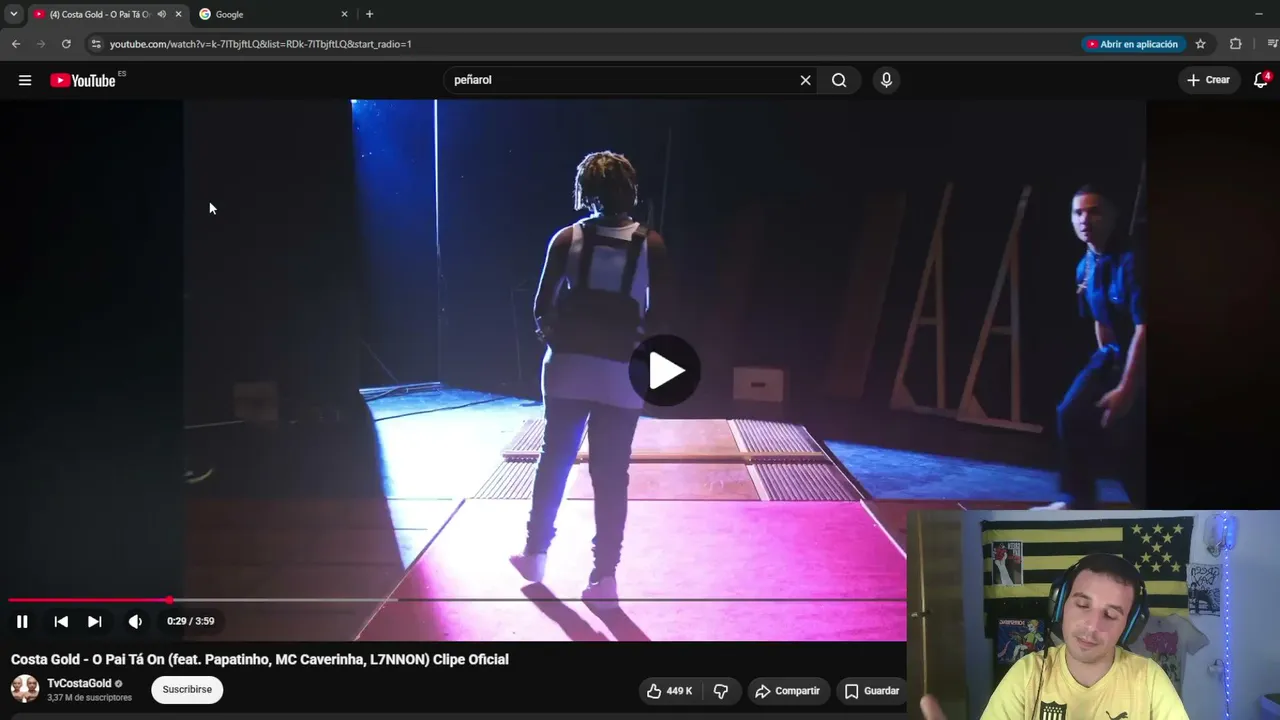Go to YouTube home via the logo
The image size is (1280, 720).
pos(83,80)
